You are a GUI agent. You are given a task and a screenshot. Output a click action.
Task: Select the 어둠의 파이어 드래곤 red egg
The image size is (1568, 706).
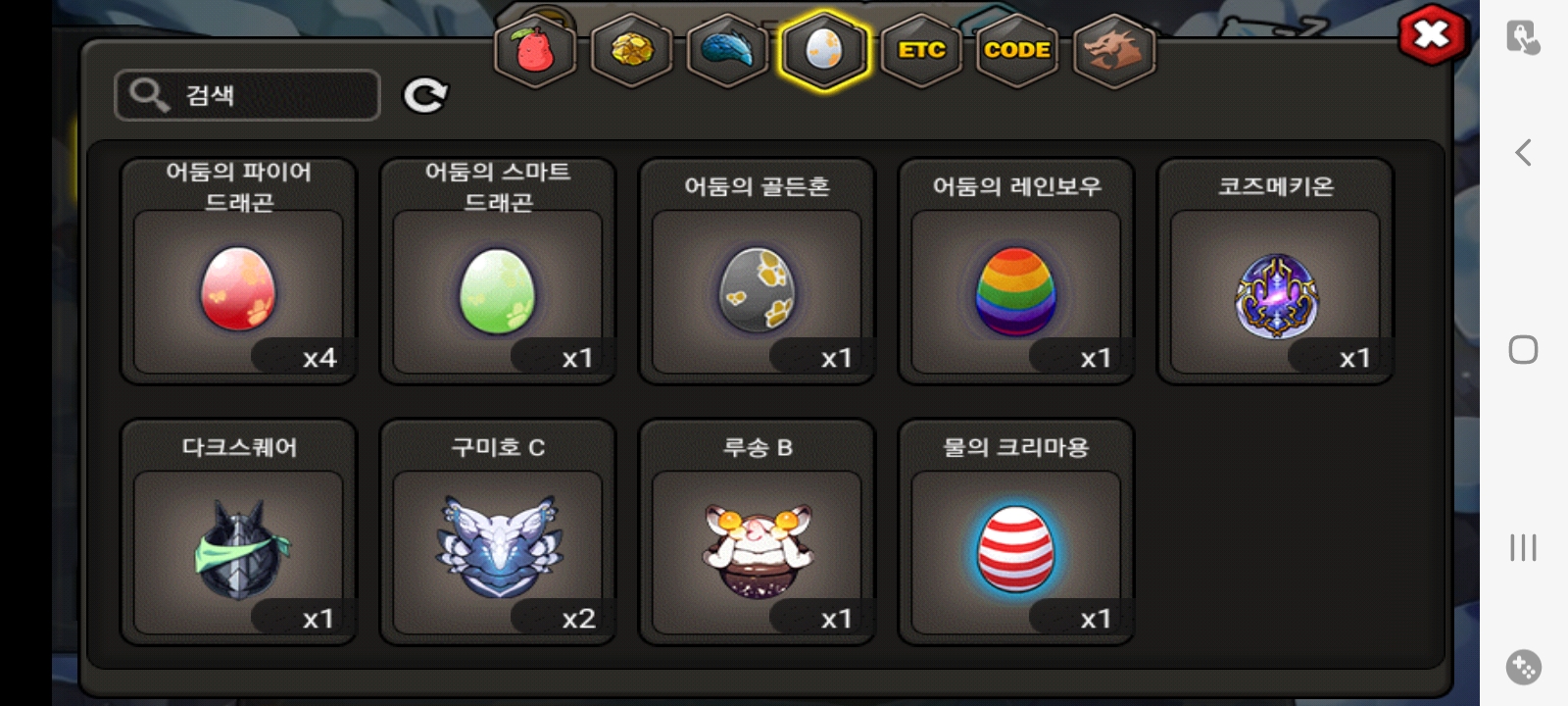(x=238, y=272)
